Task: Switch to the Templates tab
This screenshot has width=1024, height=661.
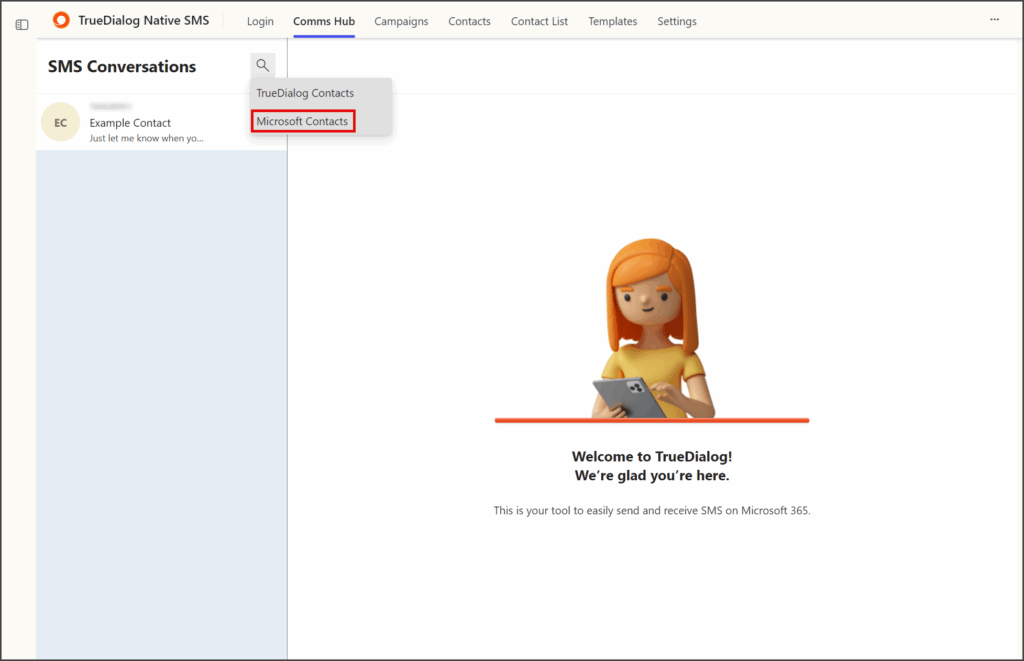Action: click(x=613, y=21)
